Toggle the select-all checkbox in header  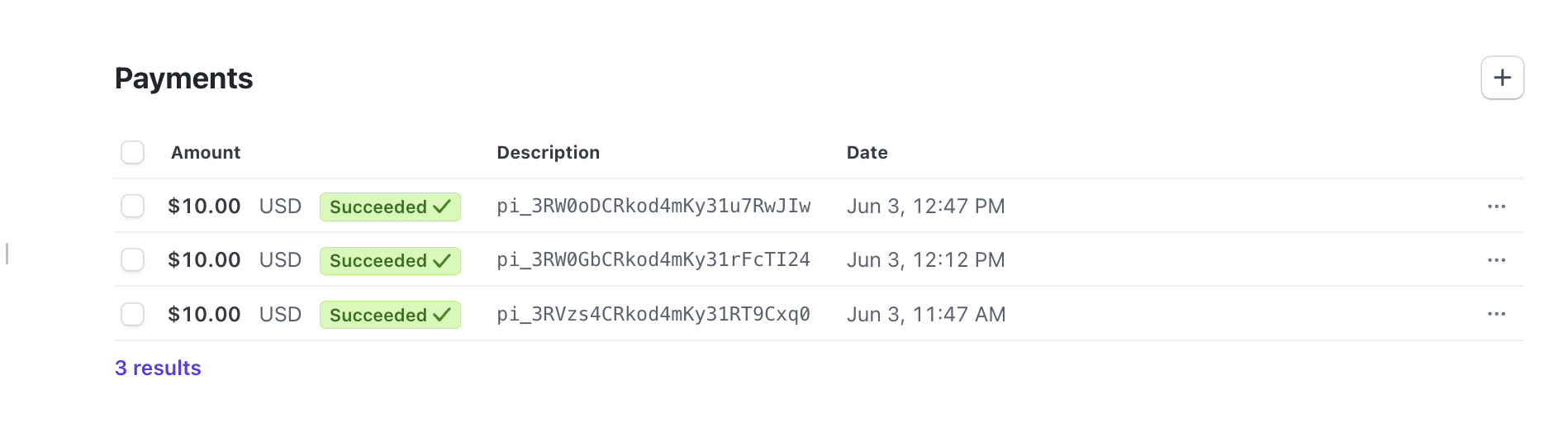tap(132, 153)
